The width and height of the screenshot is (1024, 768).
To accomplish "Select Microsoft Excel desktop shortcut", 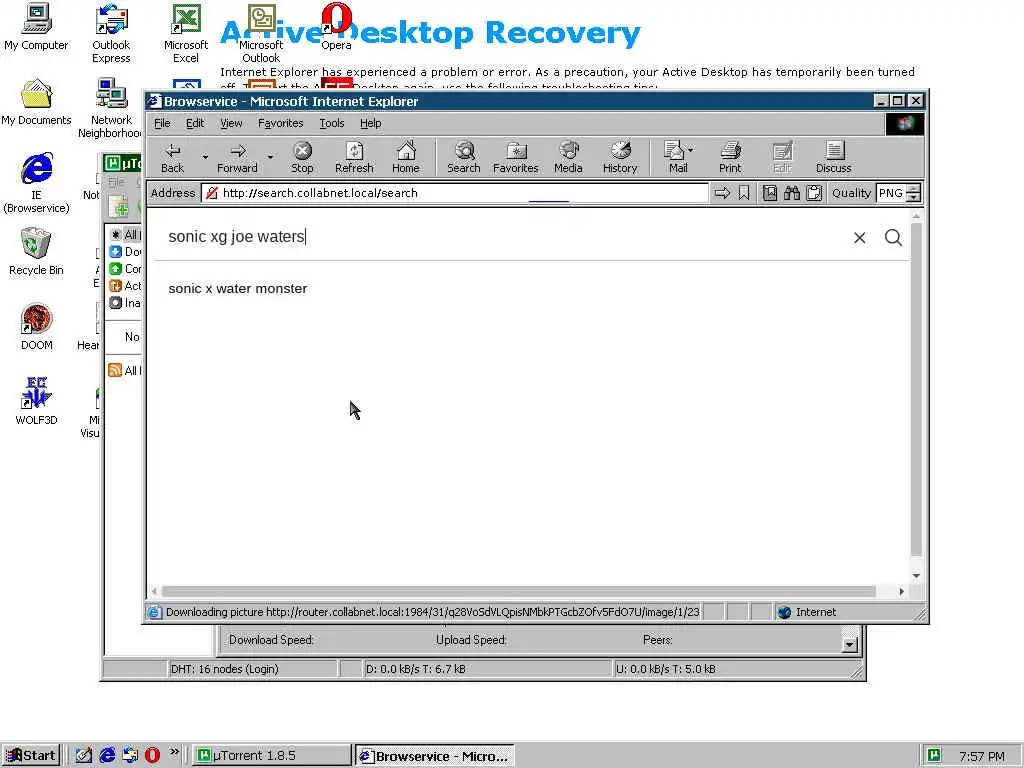I will (x=185, y=33).
